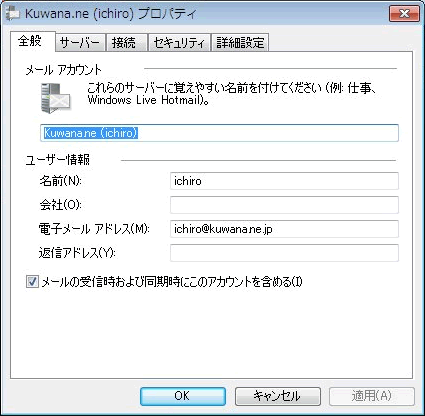This screenshot has height=416, width=425.
Task: Click the title bar account icon
Action: [x=13, y=14]
